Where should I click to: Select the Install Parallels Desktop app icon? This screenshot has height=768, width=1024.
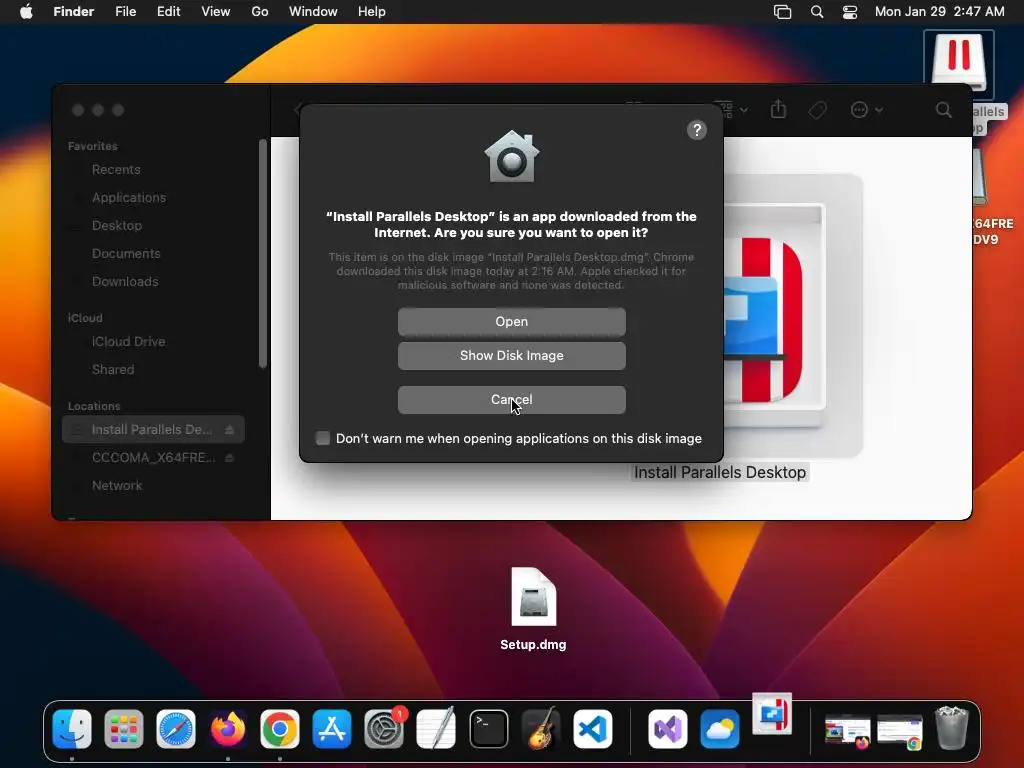coord(793,316)
